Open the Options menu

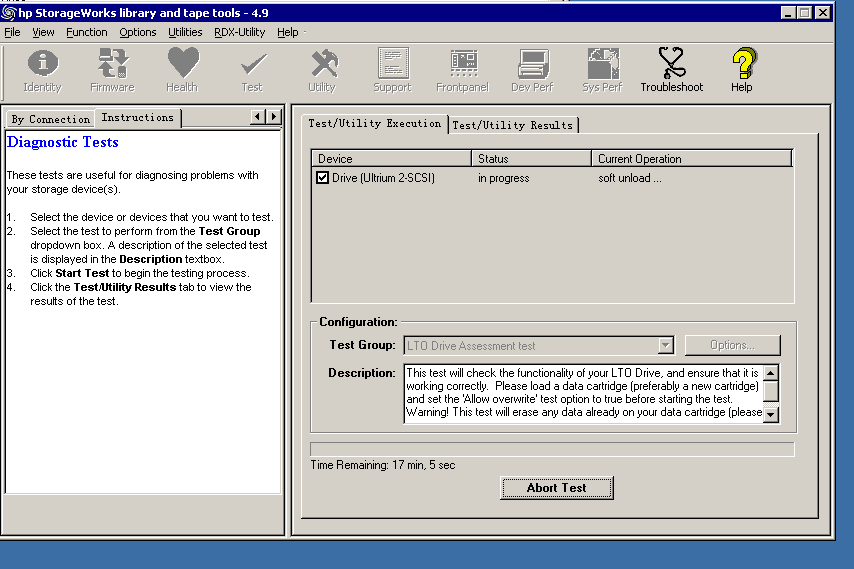[138, 32]
